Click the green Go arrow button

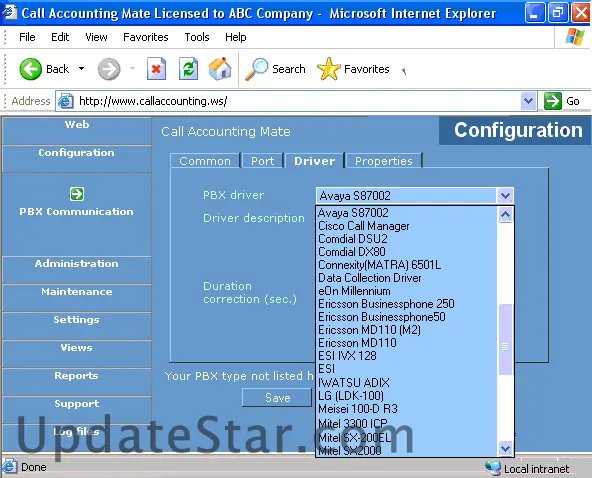(x=553, y=101)
